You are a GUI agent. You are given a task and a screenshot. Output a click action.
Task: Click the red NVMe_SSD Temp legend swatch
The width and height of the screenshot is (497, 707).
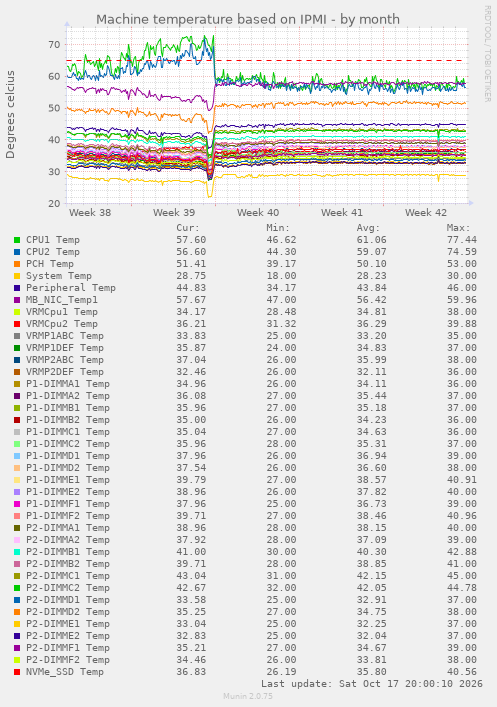tap(17, 672)
